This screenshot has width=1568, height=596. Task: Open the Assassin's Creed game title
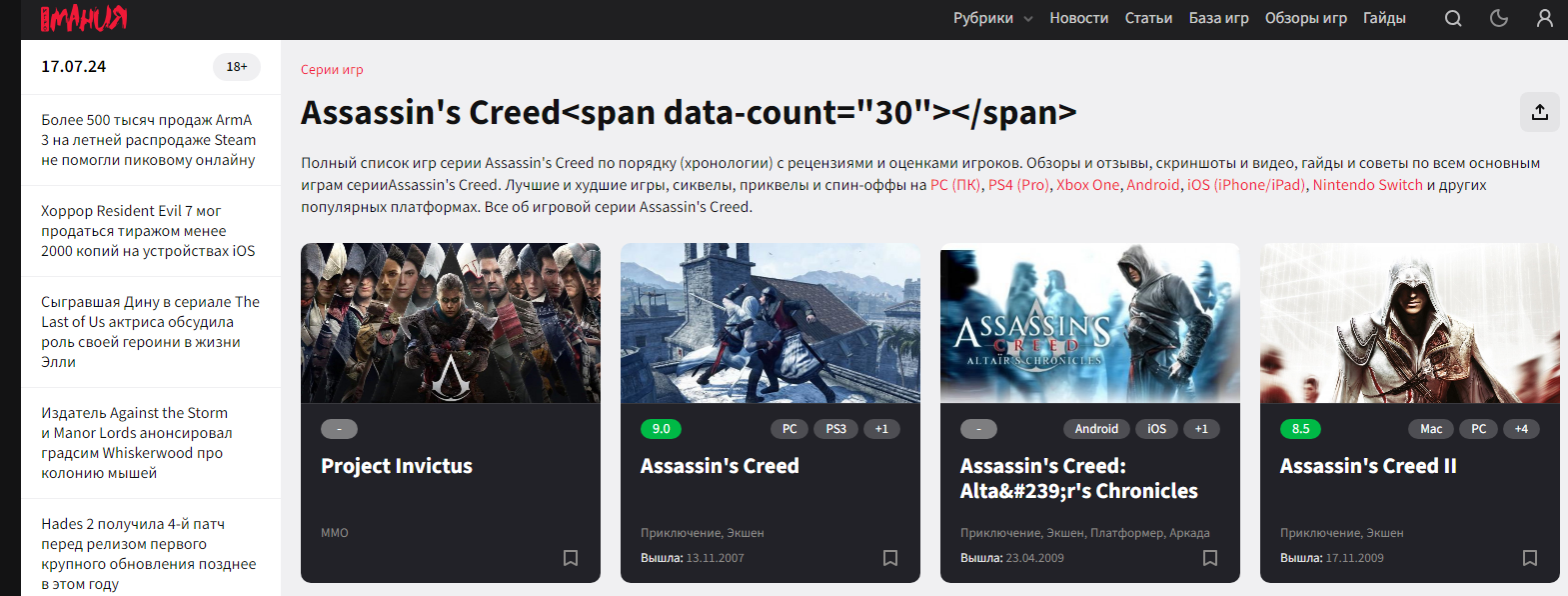pos(720,466)
